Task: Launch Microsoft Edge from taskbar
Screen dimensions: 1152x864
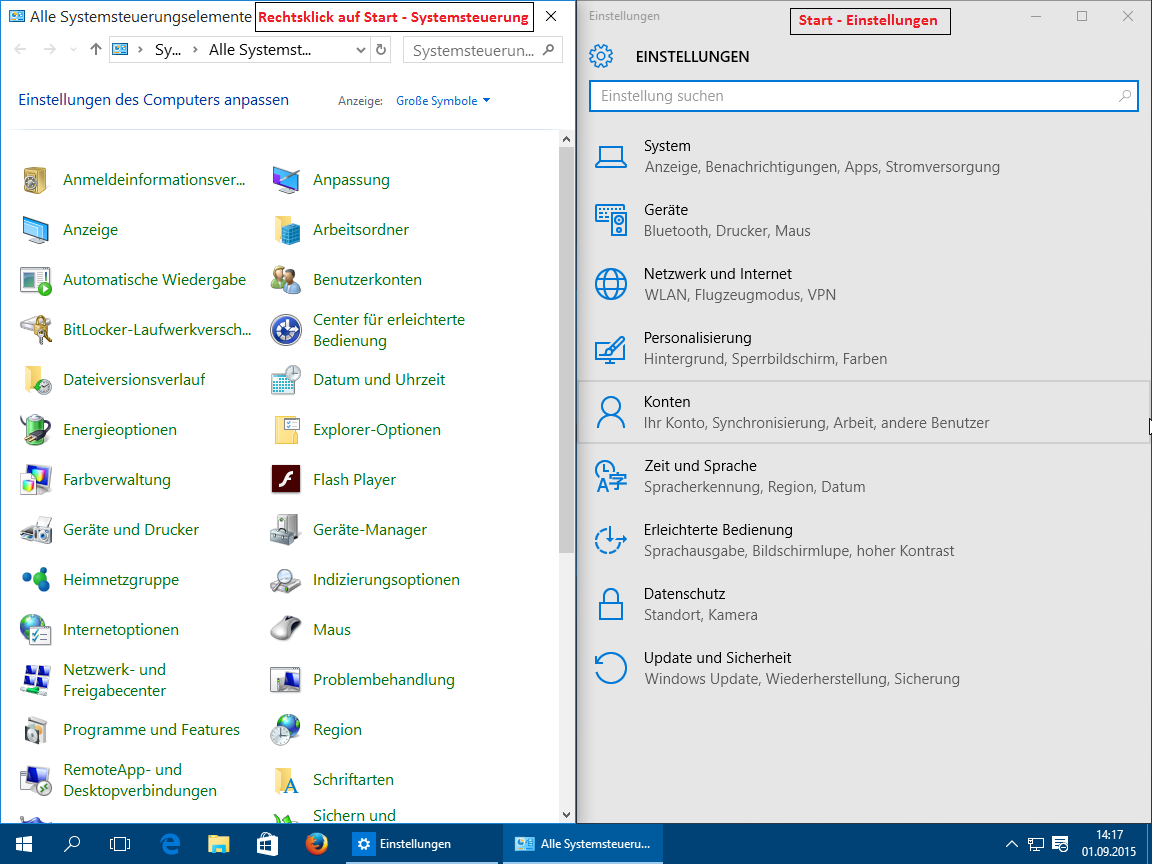Action: tap(170, 844)
